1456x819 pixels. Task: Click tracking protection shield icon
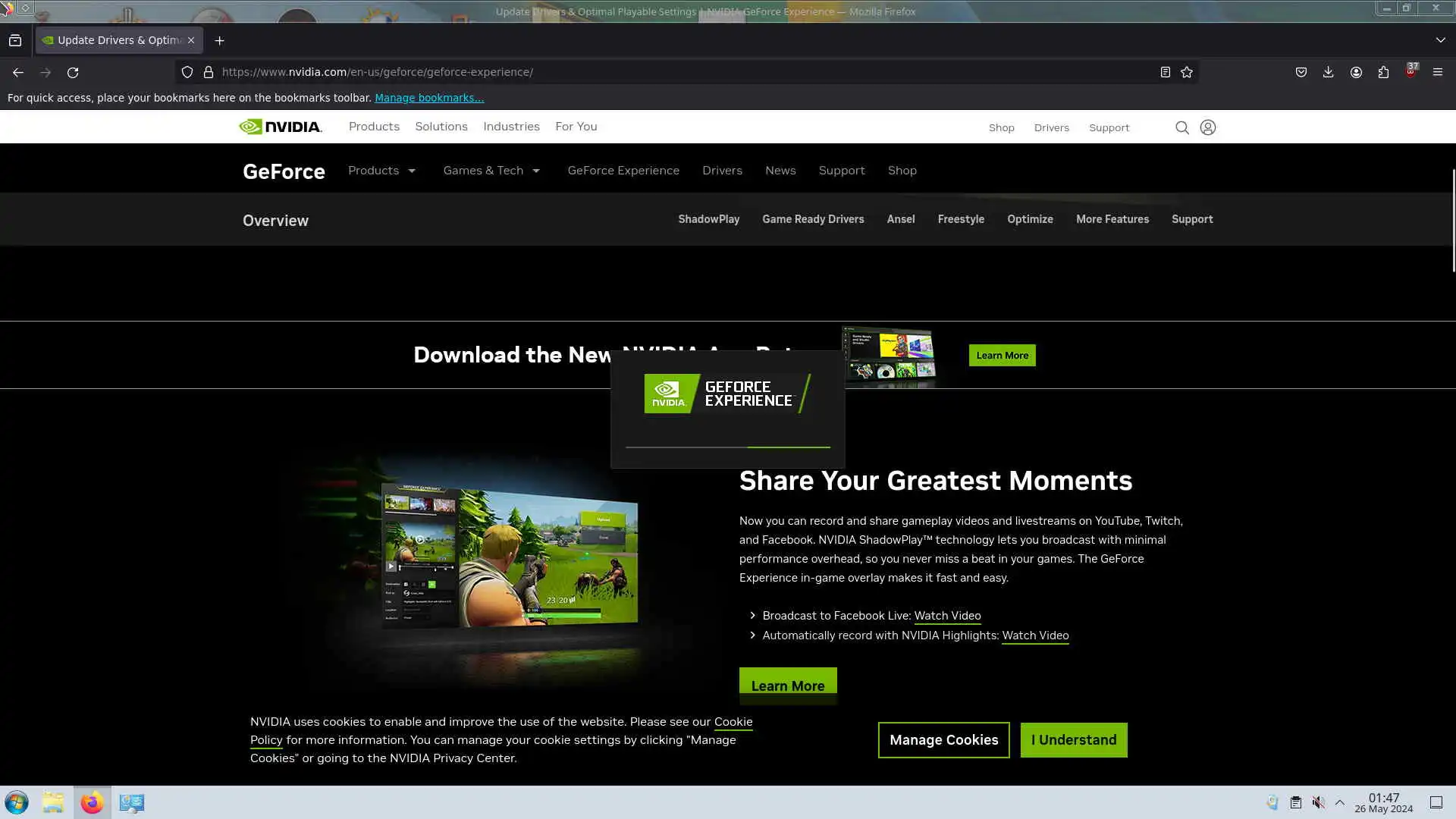(x=187, y=72)
